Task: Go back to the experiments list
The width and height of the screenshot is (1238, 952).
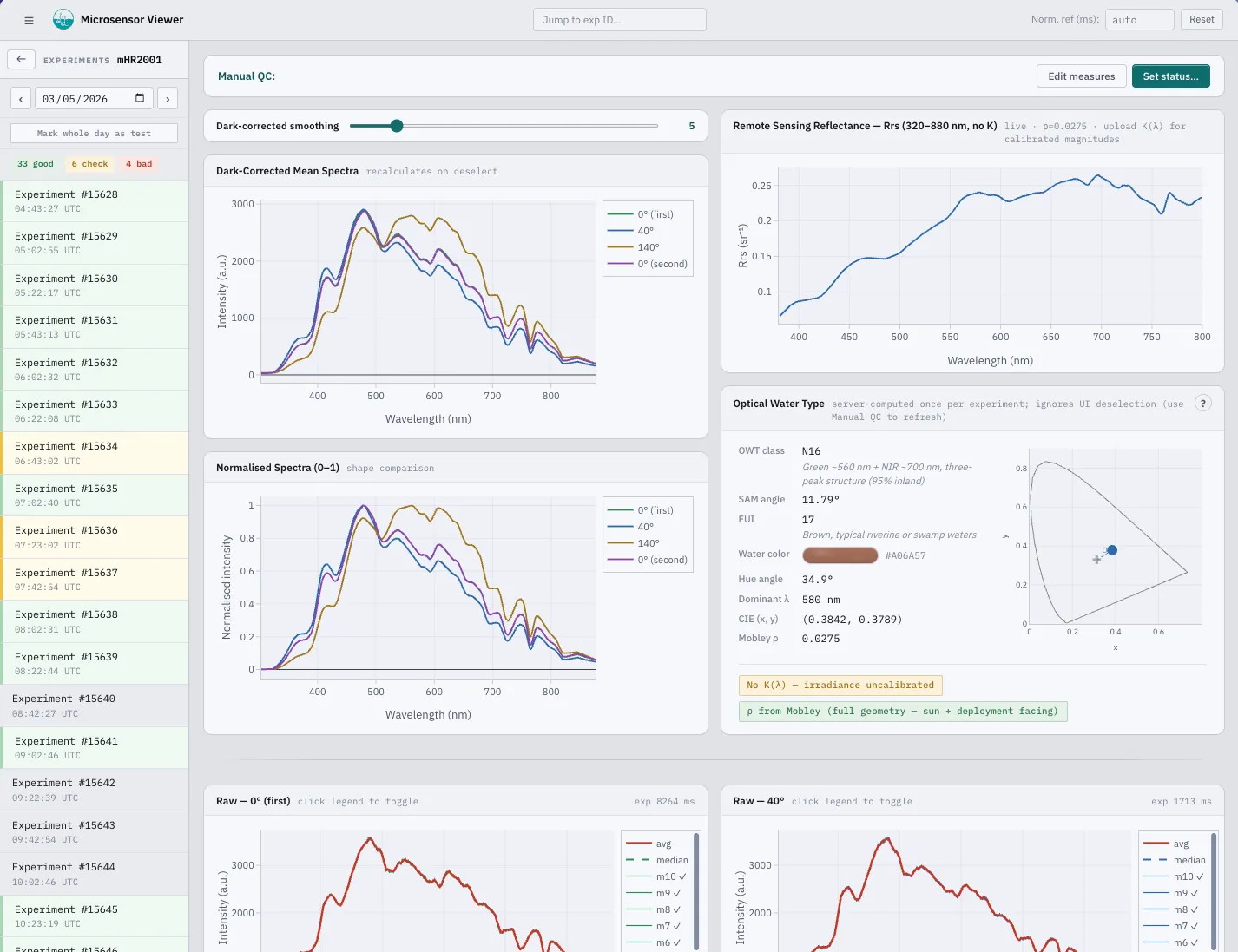Action: point(21,59)
